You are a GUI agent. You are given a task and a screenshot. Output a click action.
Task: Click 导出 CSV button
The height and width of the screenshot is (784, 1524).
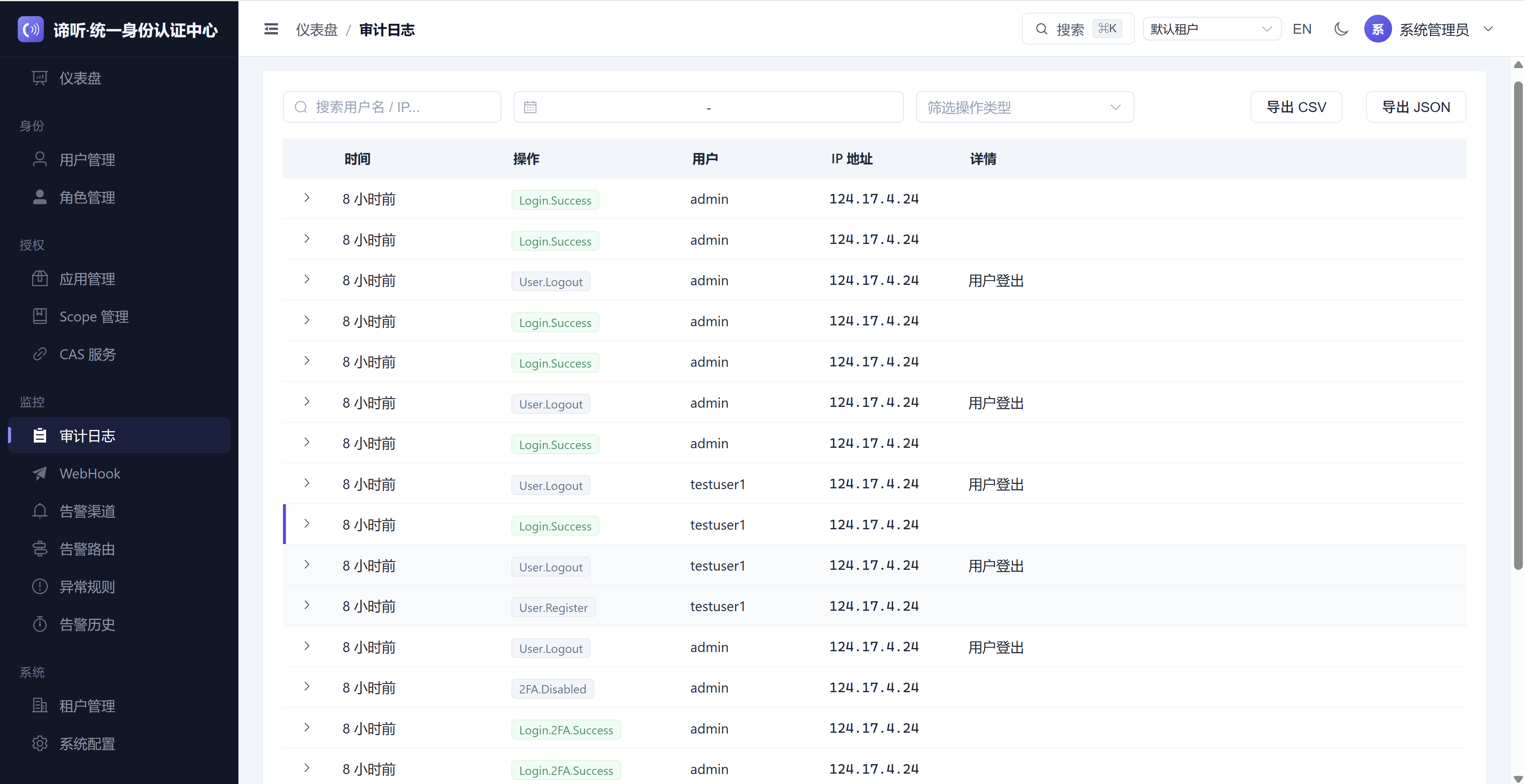pos(1295,107)
